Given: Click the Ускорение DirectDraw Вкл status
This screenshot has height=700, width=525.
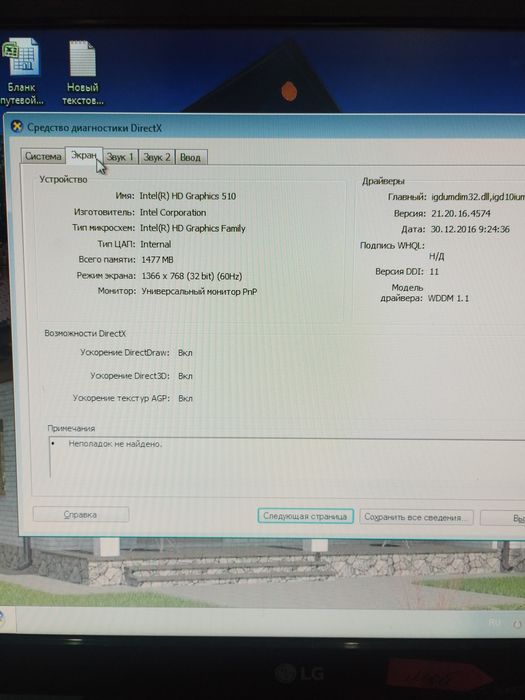Looking at the screenshot, I should pyautogui.click(x=185, y=353).
